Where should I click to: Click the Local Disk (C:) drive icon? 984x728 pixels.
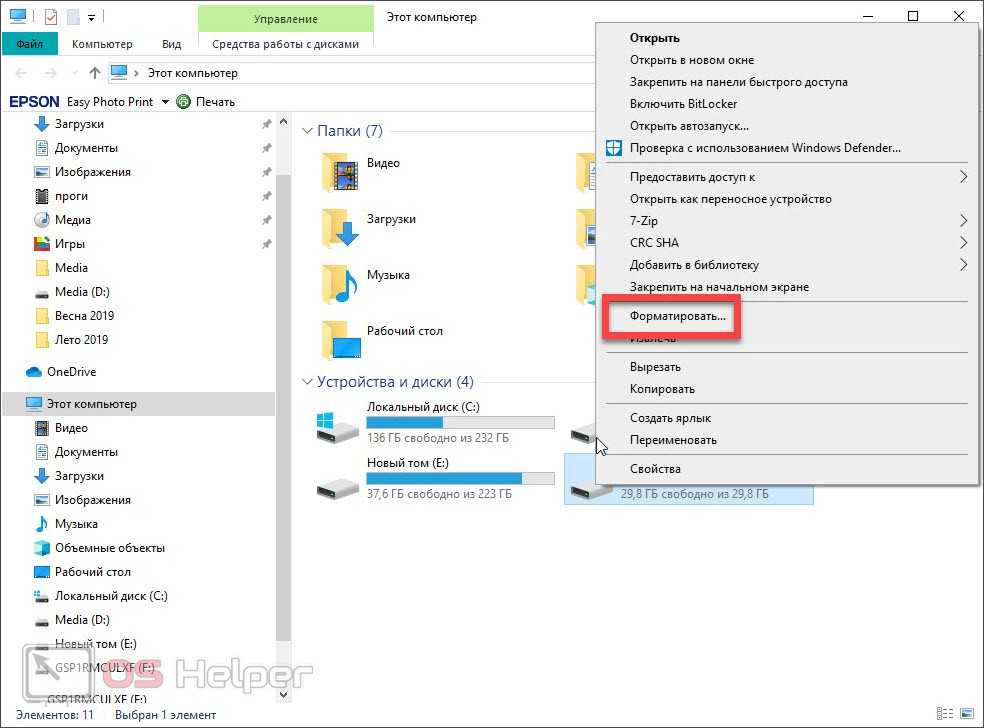[x=337, y=428]
